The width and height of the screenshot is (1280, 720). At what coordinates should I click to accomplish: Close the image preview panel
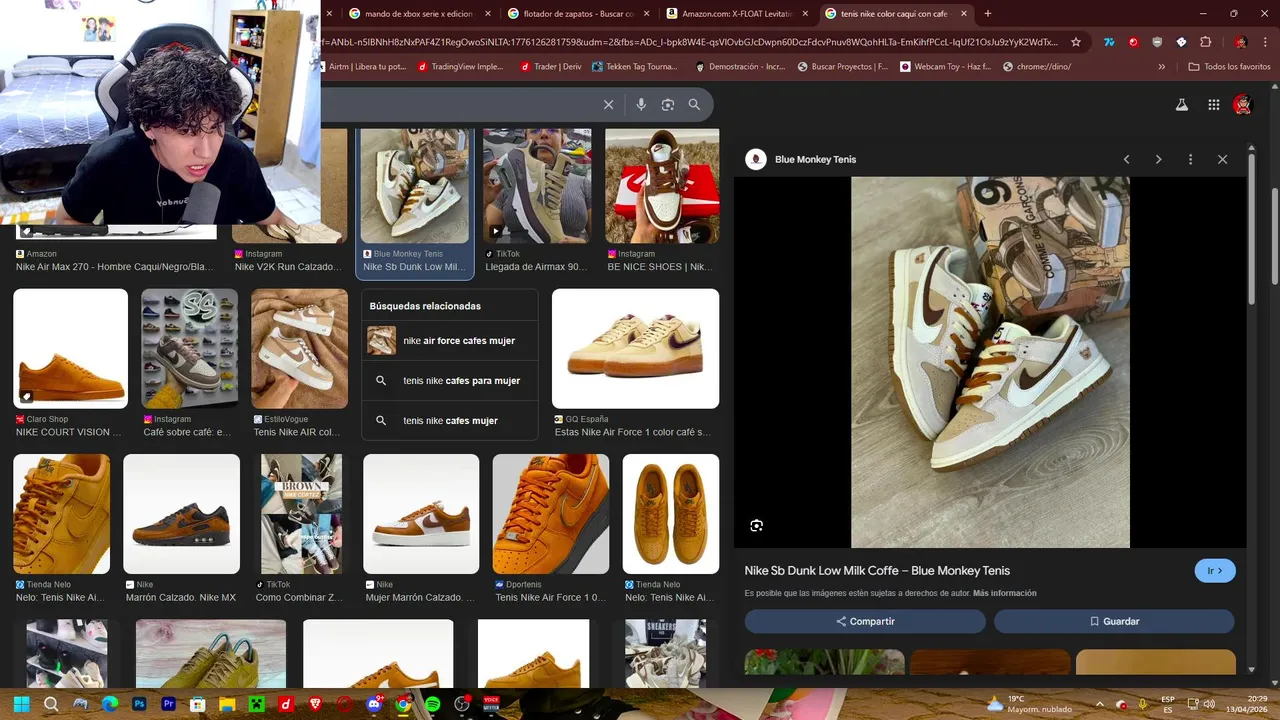(x=1222, y=159)
